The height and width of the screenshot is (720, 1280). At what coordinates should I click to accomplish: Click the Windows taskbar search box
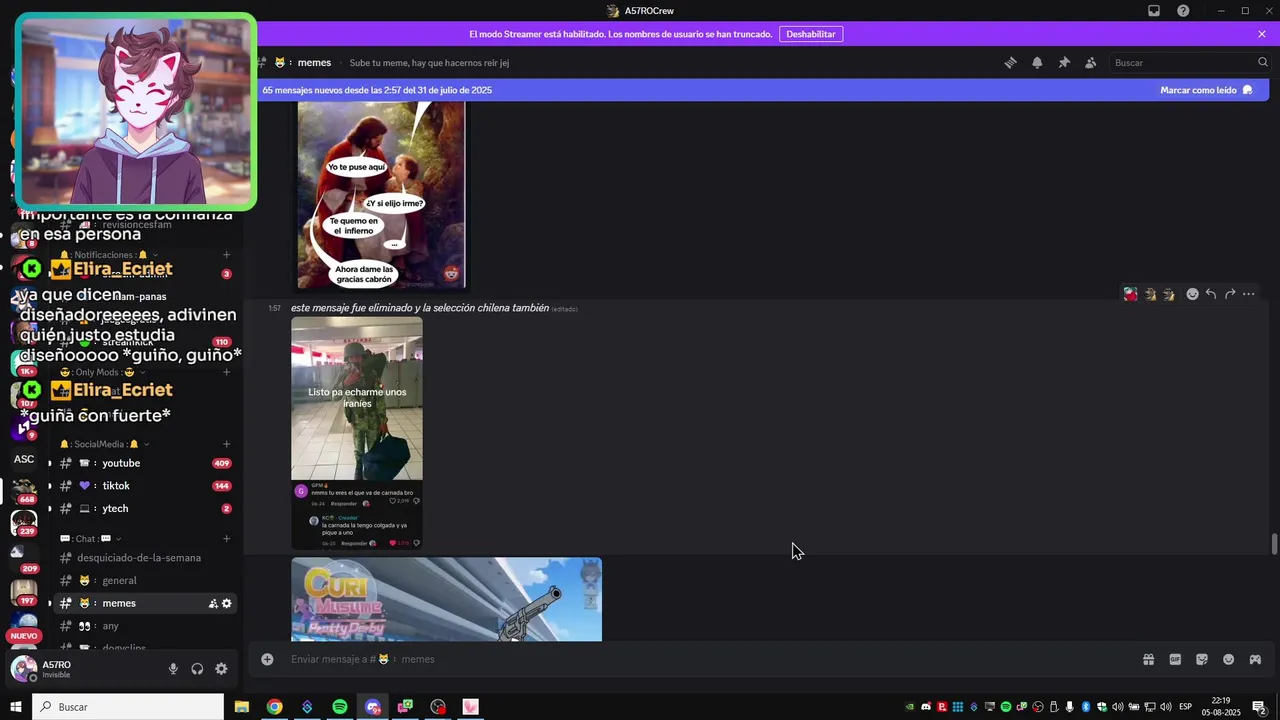(x=128, y=707)
